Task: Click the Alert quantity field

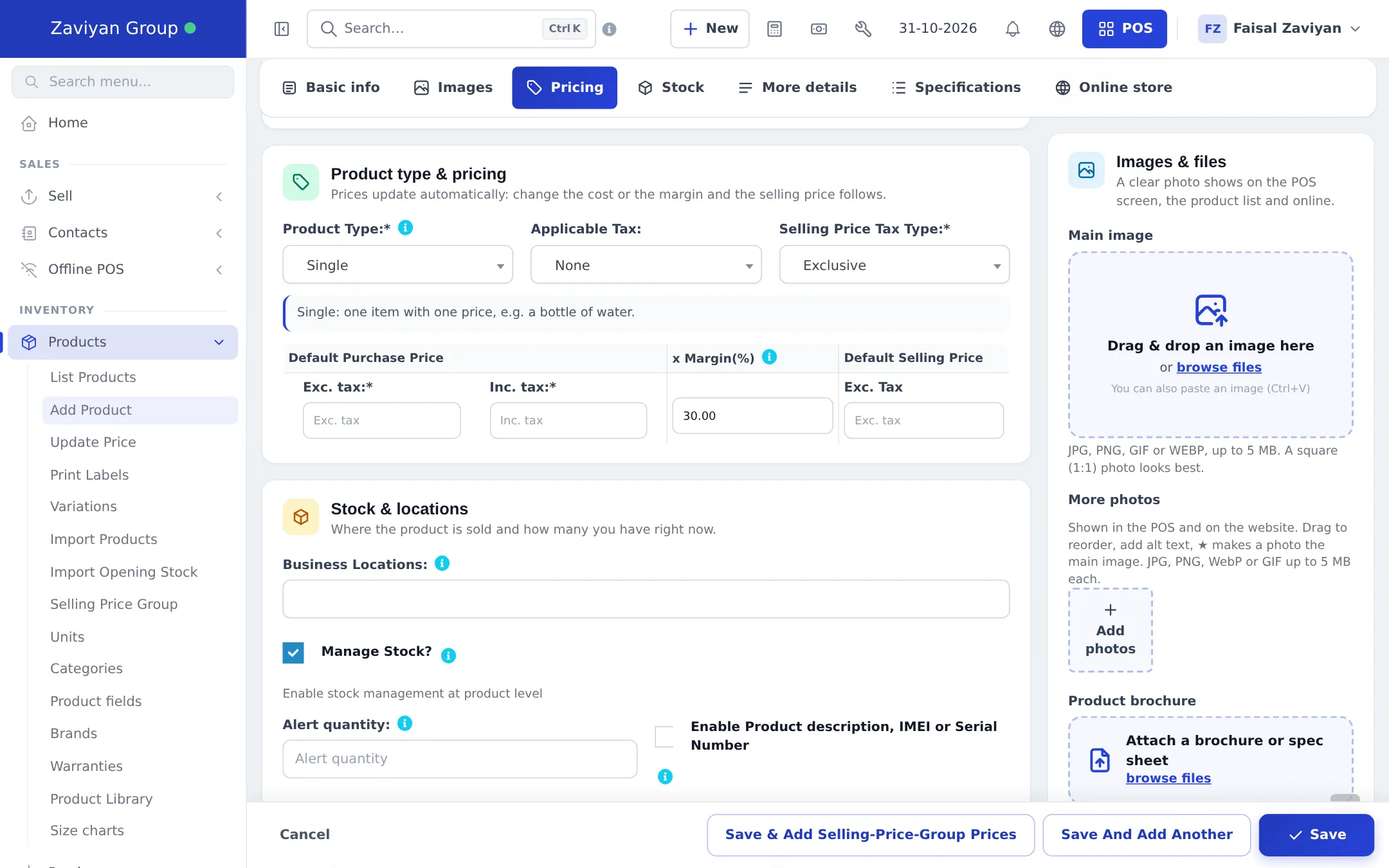Action: click(460, 759)
